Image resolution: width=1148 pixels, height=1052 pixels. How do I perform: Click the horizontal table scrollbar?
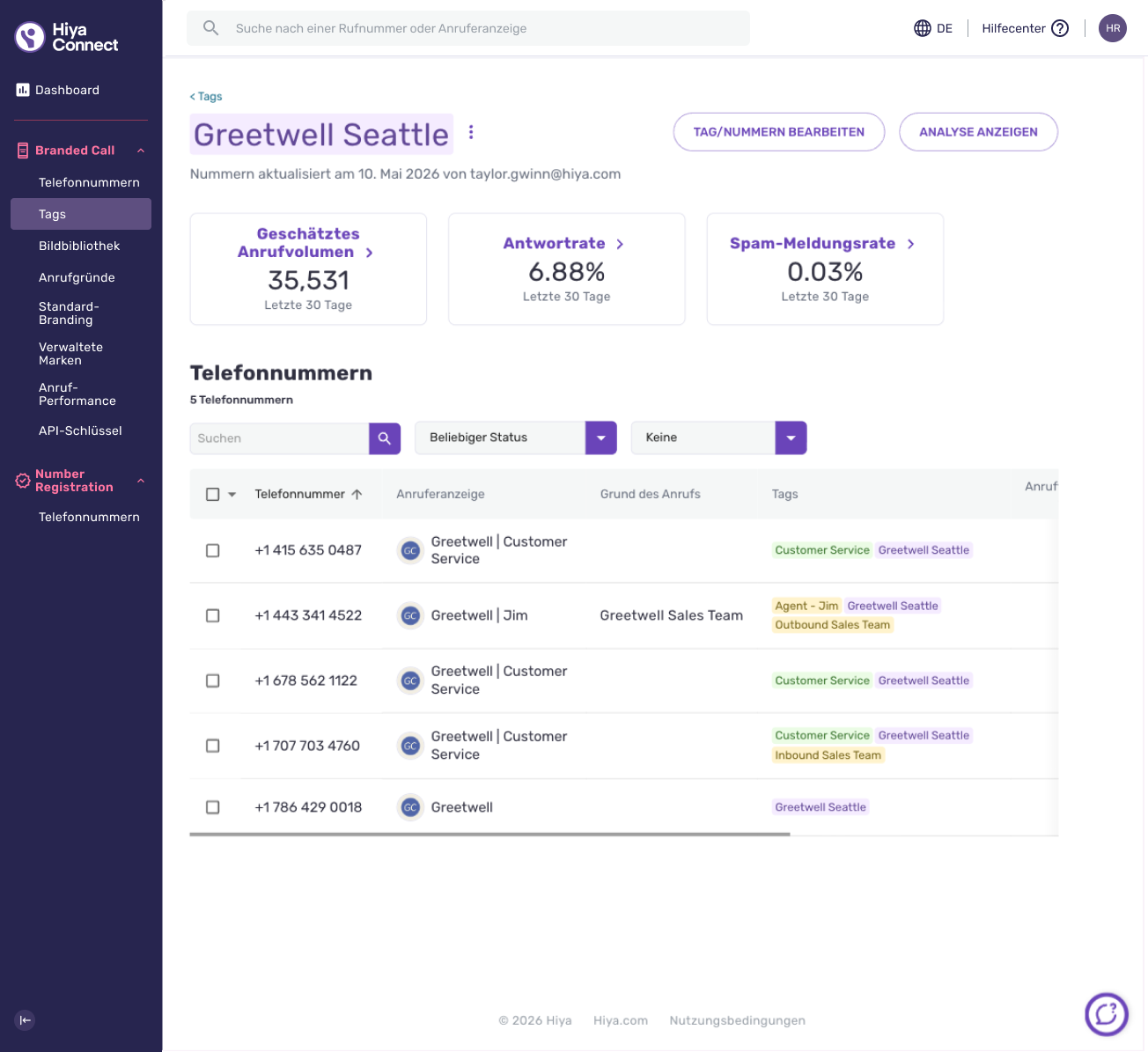[489, 834]
